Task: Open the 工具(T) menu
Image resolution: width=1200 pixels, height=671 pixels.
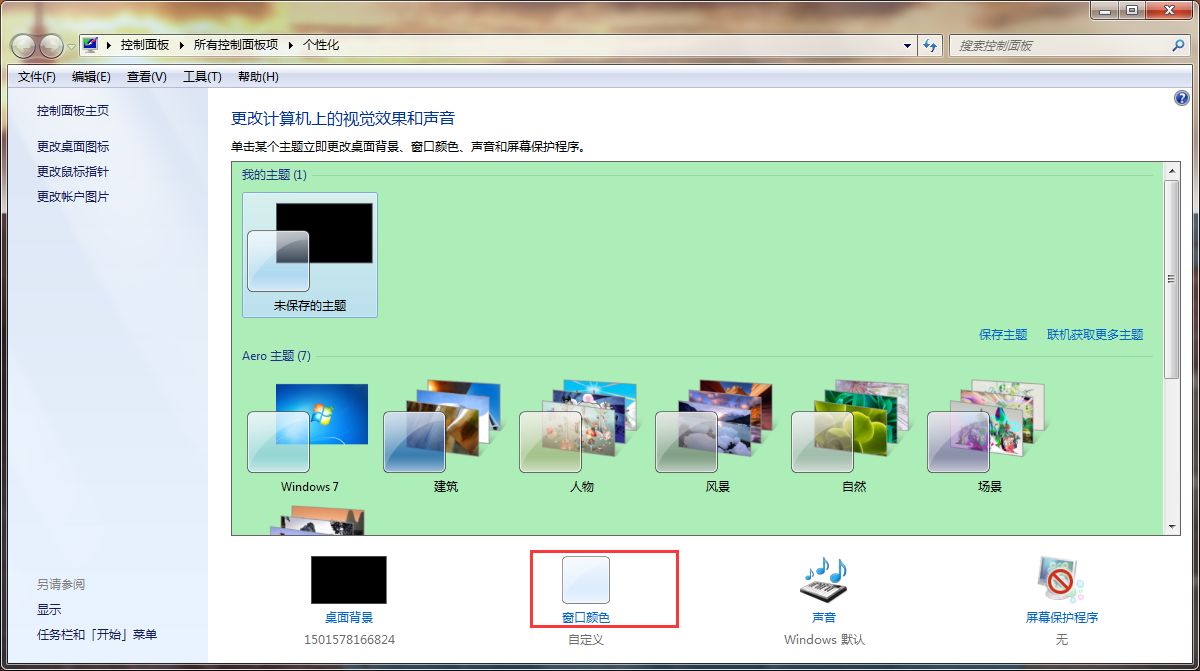Action: coord(202,77)
